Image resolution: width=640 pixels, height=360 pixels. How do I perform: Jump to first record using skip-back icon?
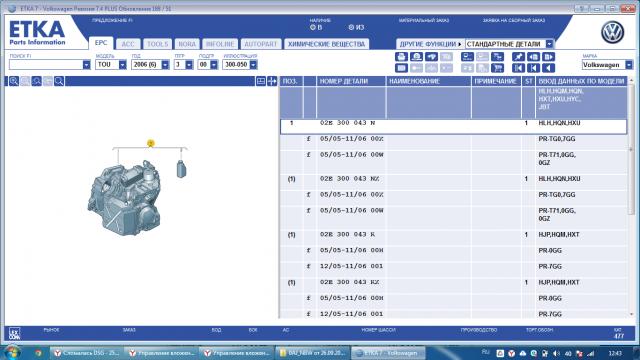click(518, 68)
